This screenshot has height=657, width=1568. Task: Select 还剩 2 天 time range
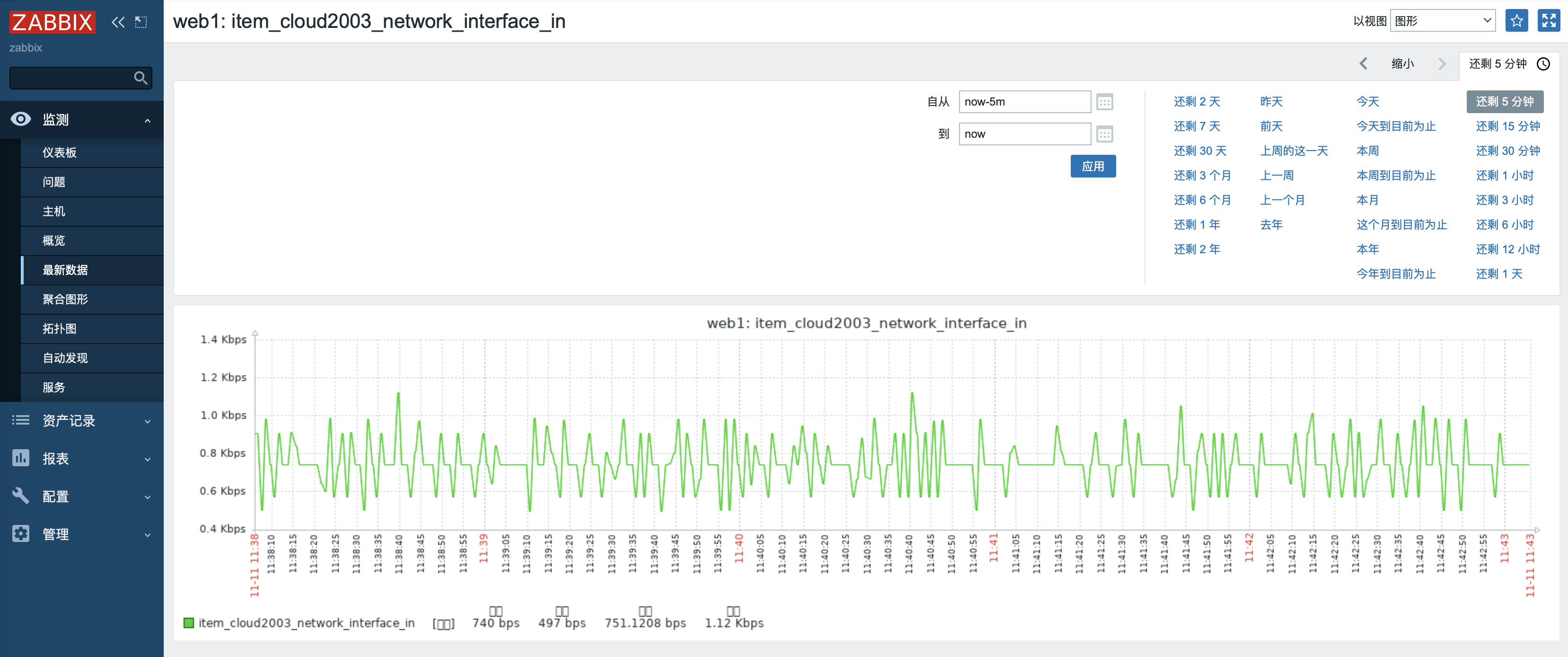coord(1197,102)
